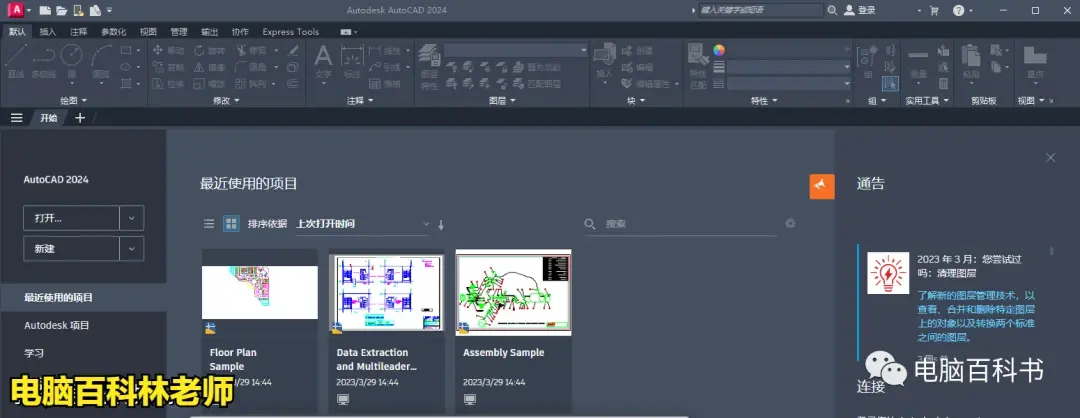Select the Rotate (旋转) tool
The height and width of the screenshot is (418, 1080).
click(x=209, y=50)
